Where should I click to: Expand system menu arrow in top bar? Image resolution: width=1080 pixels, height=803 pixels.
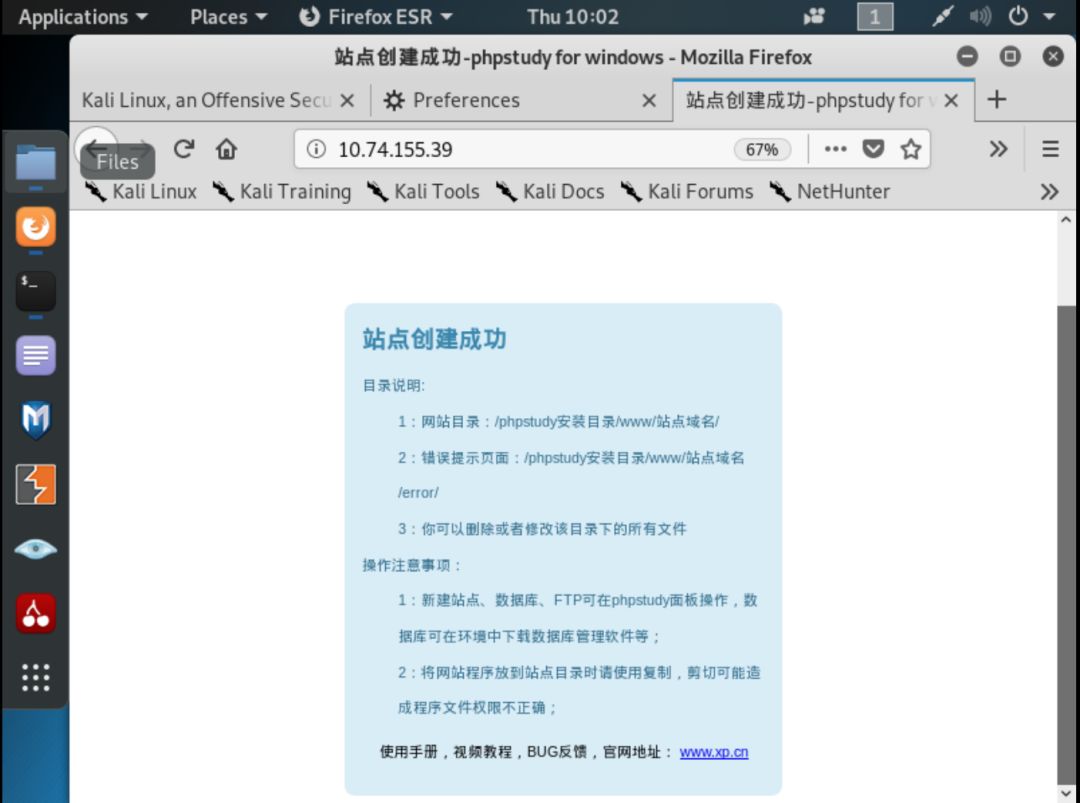point(1049,17)
